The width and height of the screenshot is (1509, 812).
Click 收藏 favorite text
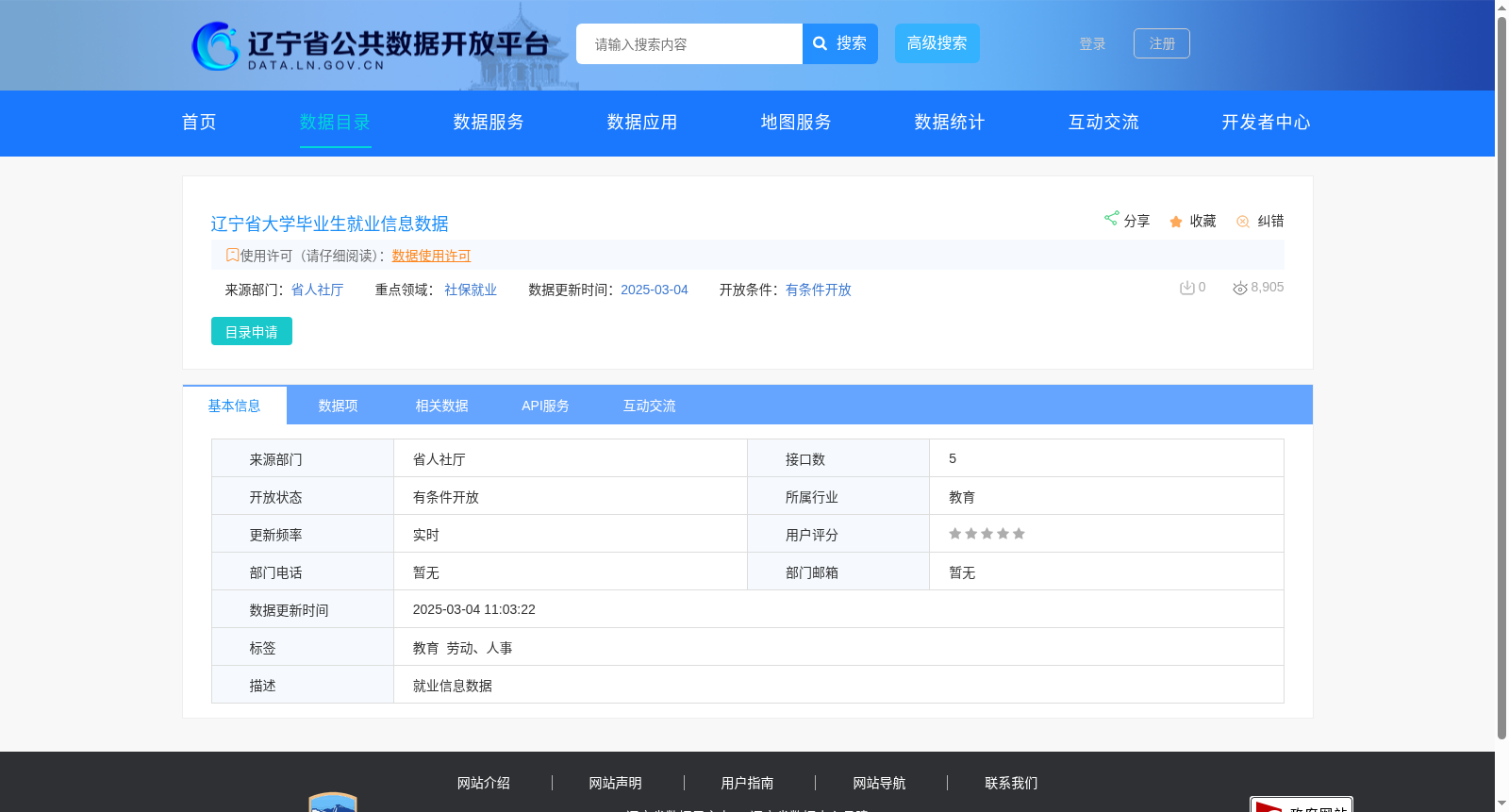(x=1202, y=221)
